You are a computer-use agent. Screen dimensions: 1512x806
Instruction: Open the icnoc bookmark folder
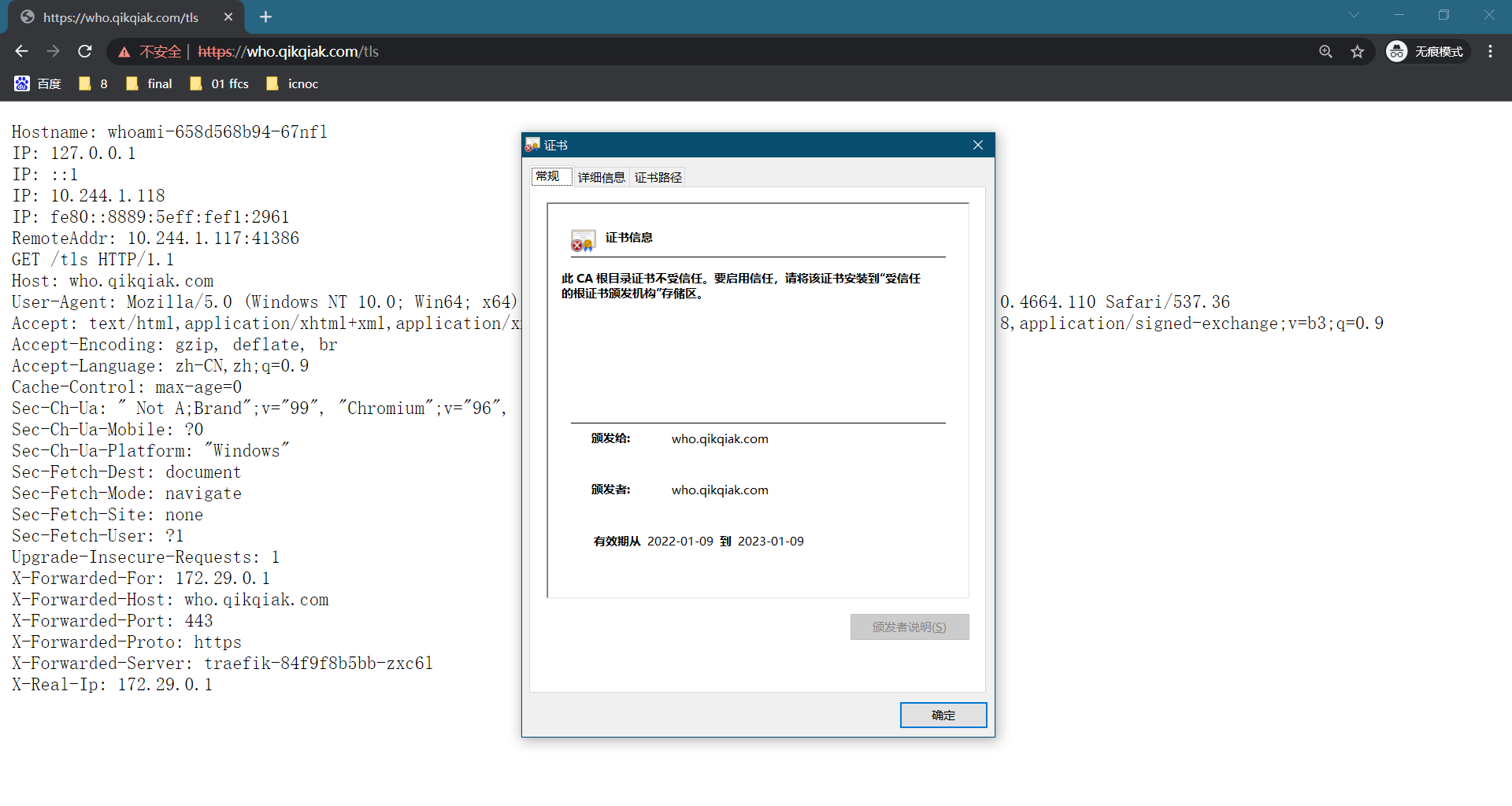coord(292,83)
